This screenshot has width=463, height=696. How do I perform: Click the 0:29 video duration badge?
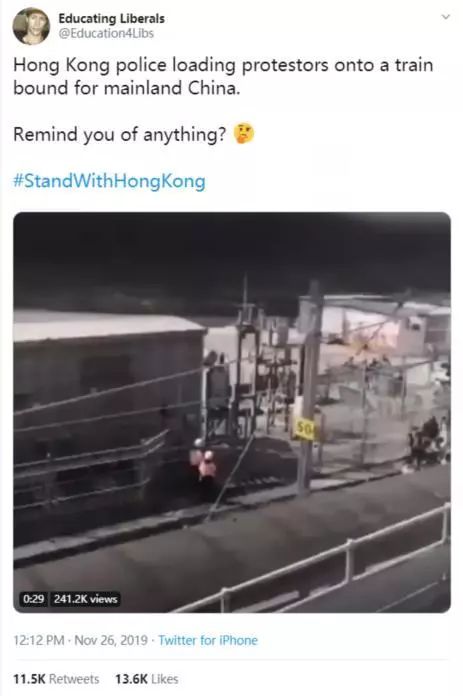33,599
